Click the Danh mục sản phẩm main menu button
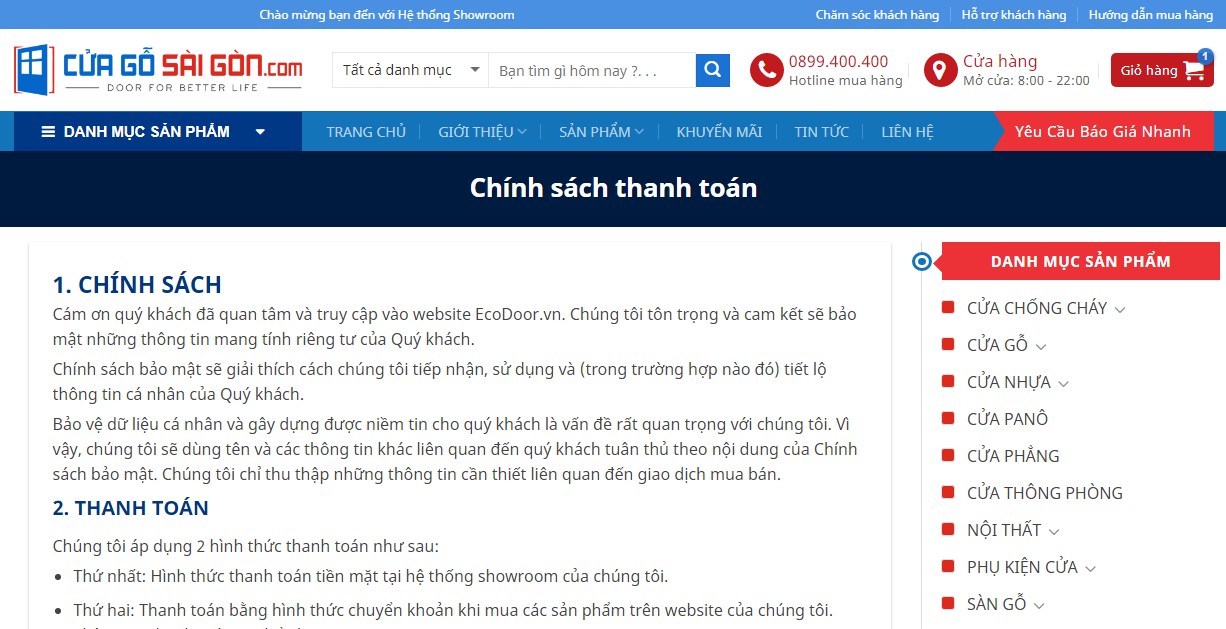 [x=158, y=132]
